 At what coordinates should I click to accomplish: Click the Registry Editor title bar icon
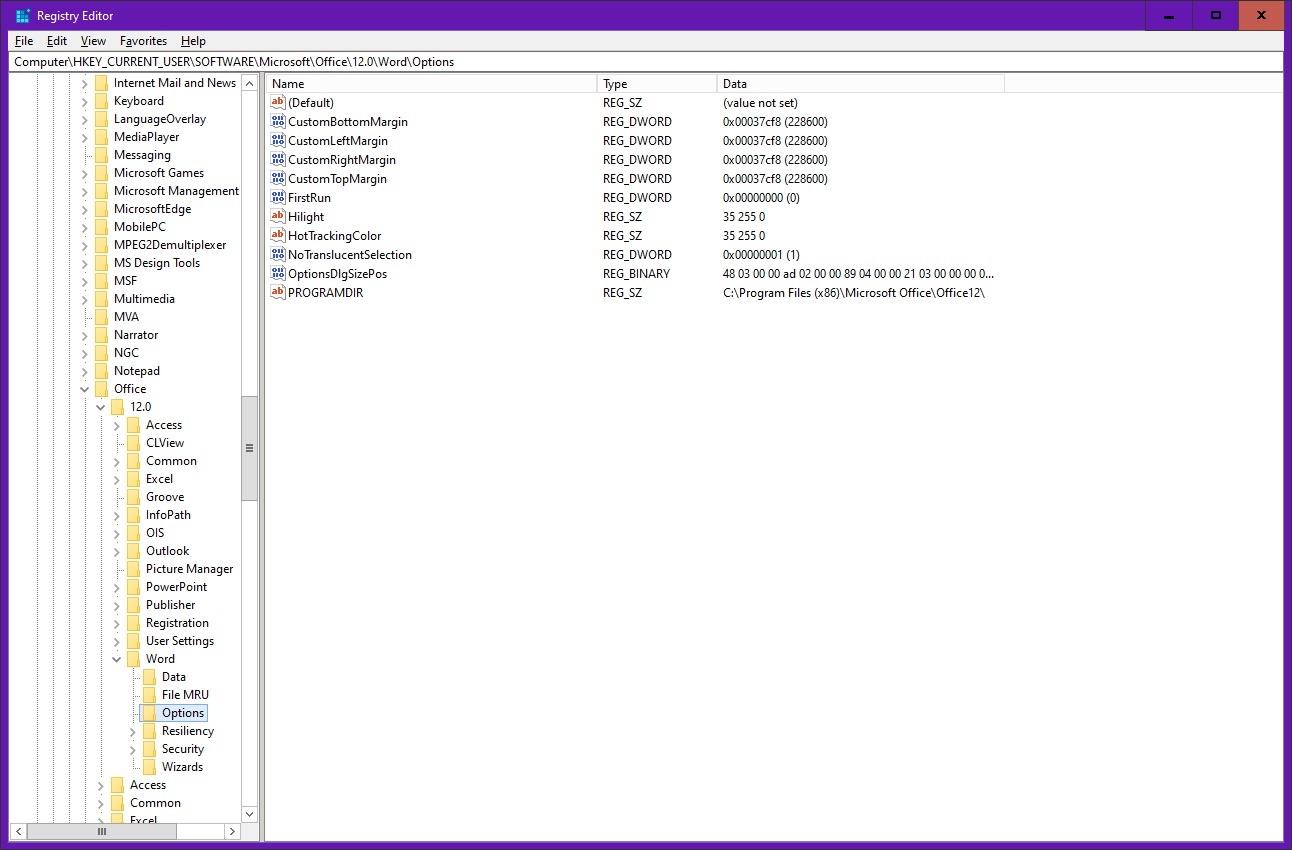click(23, 16)
